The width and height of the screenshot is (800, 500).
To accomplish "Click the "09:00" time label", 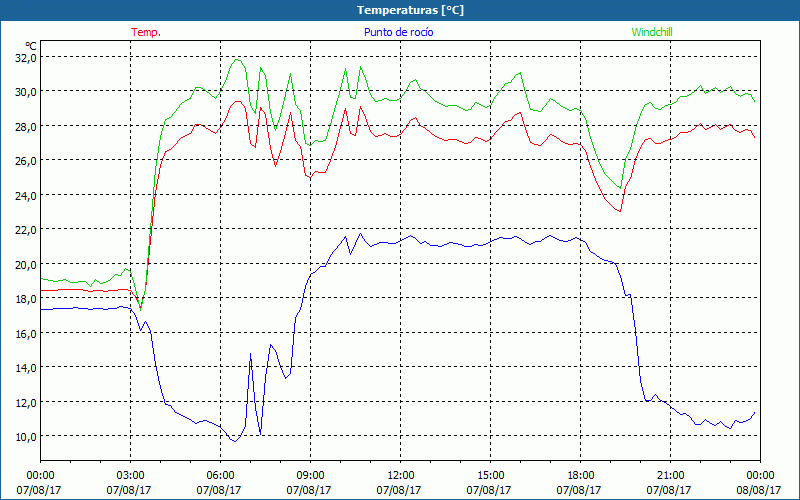I will pos(310,475).
